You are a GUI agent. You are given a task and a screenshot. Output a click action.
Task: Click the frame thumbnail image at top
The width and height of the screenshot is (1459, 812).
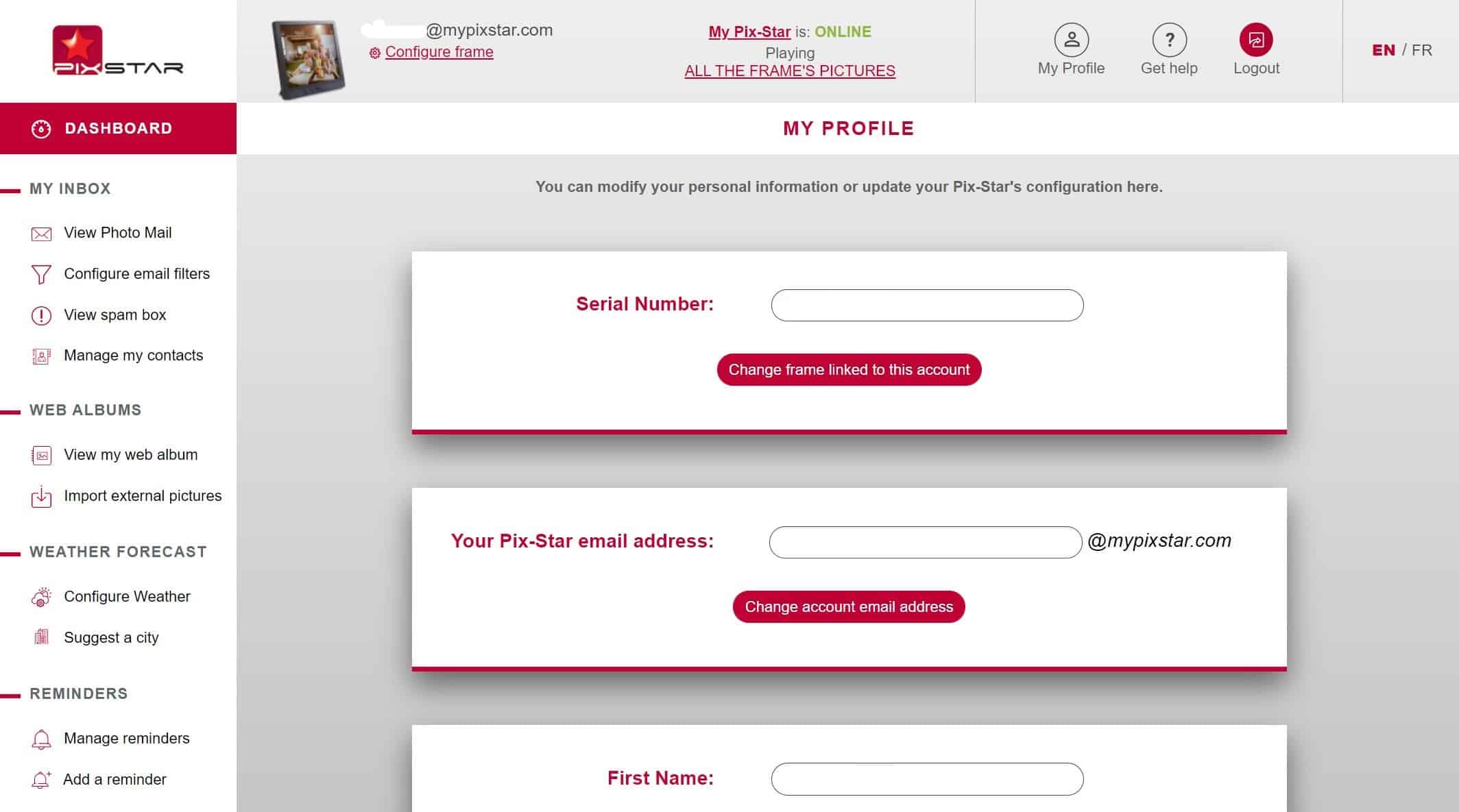tap(310, 55)
